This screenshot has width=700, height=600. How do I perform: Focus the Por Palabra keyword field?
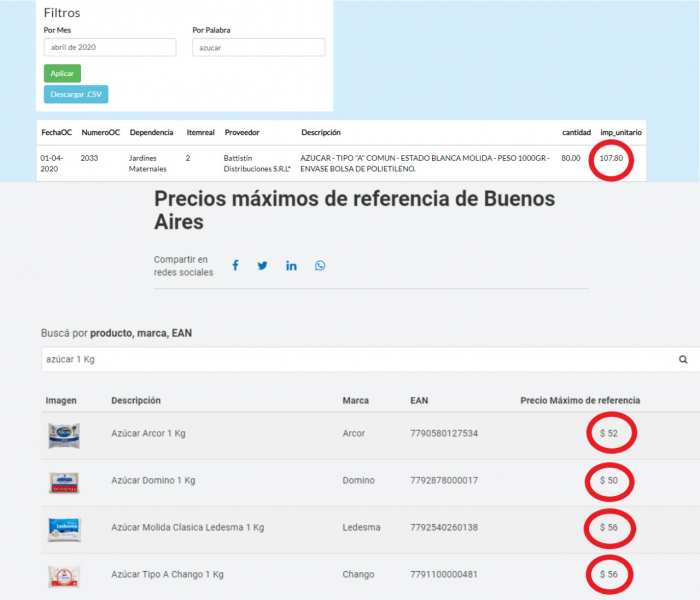point(258,47)
